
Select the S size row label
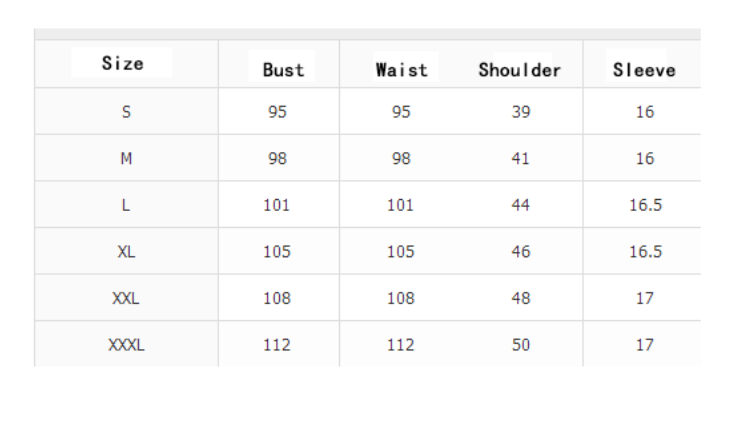(x=126, y=112)
